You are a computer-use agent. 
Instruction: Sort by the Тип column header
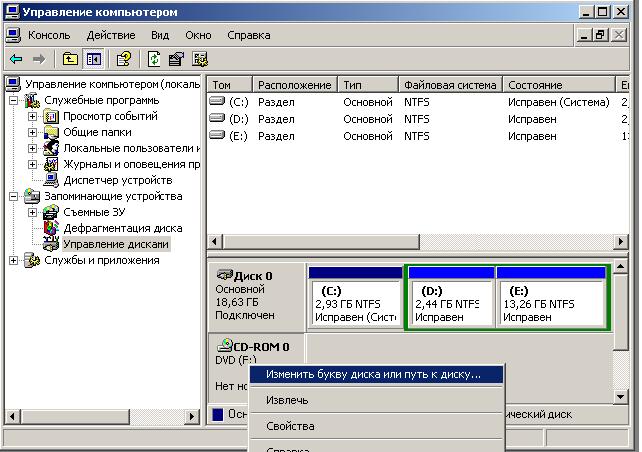[368, 85]
